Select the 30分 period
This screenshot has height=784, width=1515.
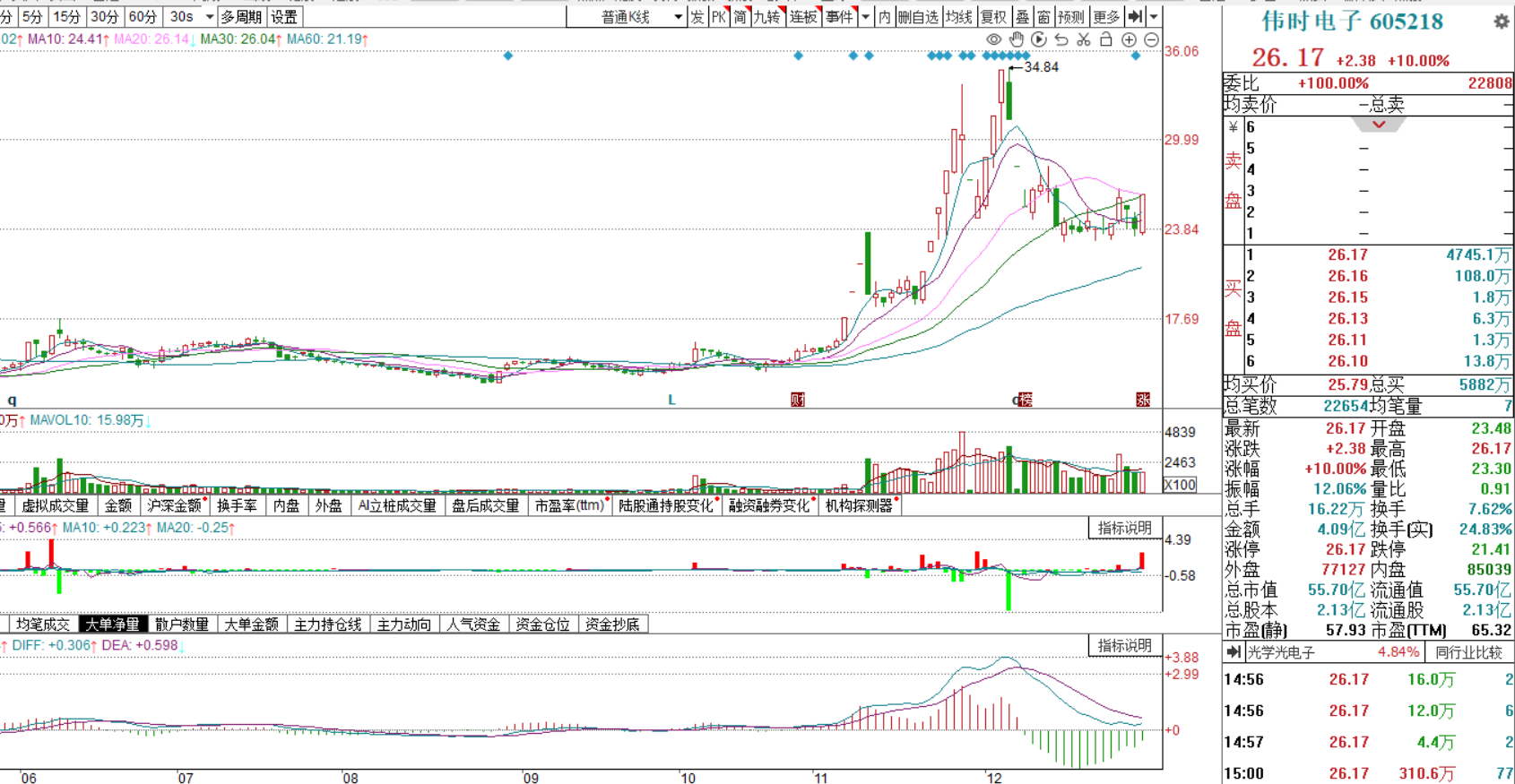104,17
